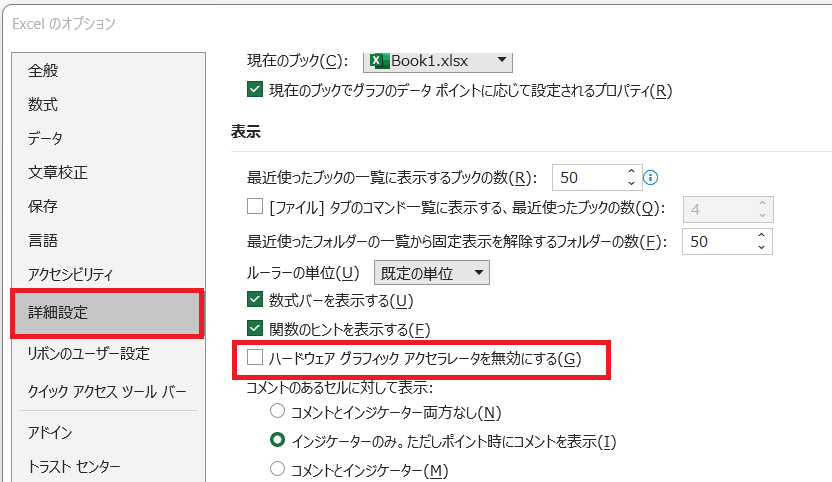The image size is (832, 482).
Task: Open the ルーラーの単位 dropdown
Action: tap(432, 273)
